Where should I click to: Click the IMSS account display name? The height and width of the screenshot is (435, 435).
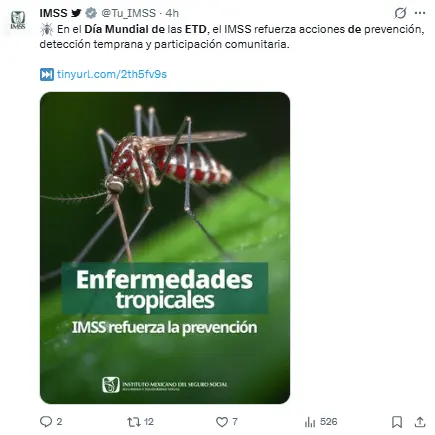tap(53, 13)
